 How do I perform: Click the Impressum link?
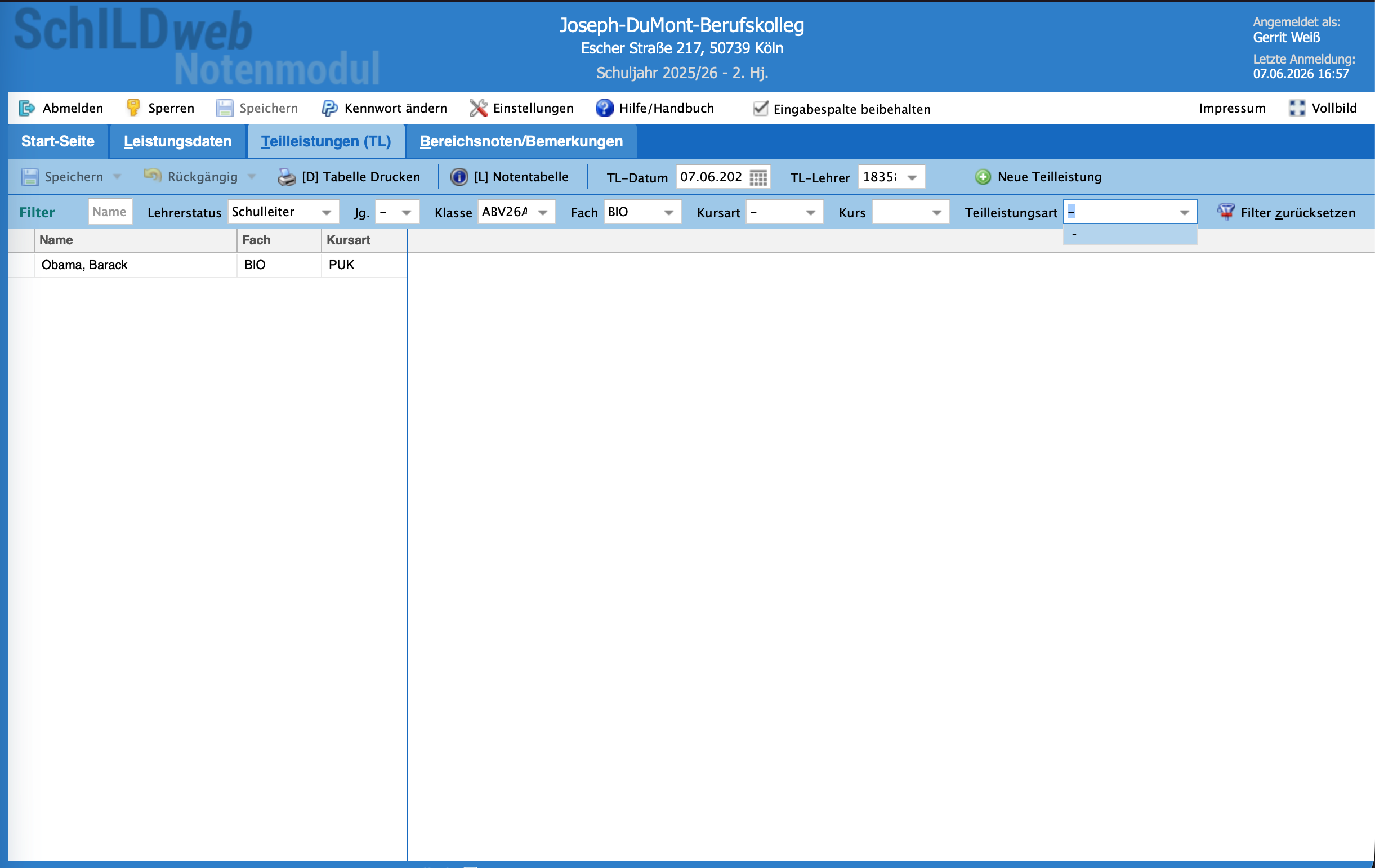[1232, 108]
